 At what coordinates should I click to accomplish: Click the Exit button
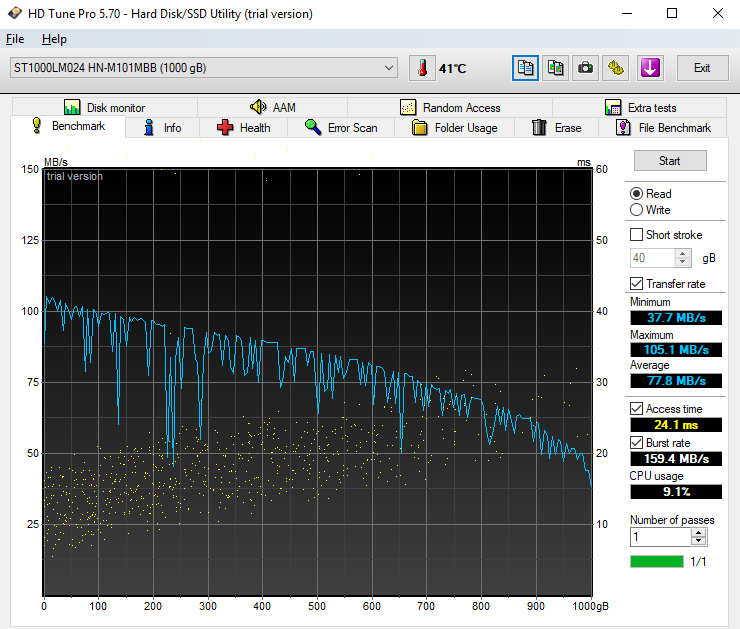(x=702, y=68)
